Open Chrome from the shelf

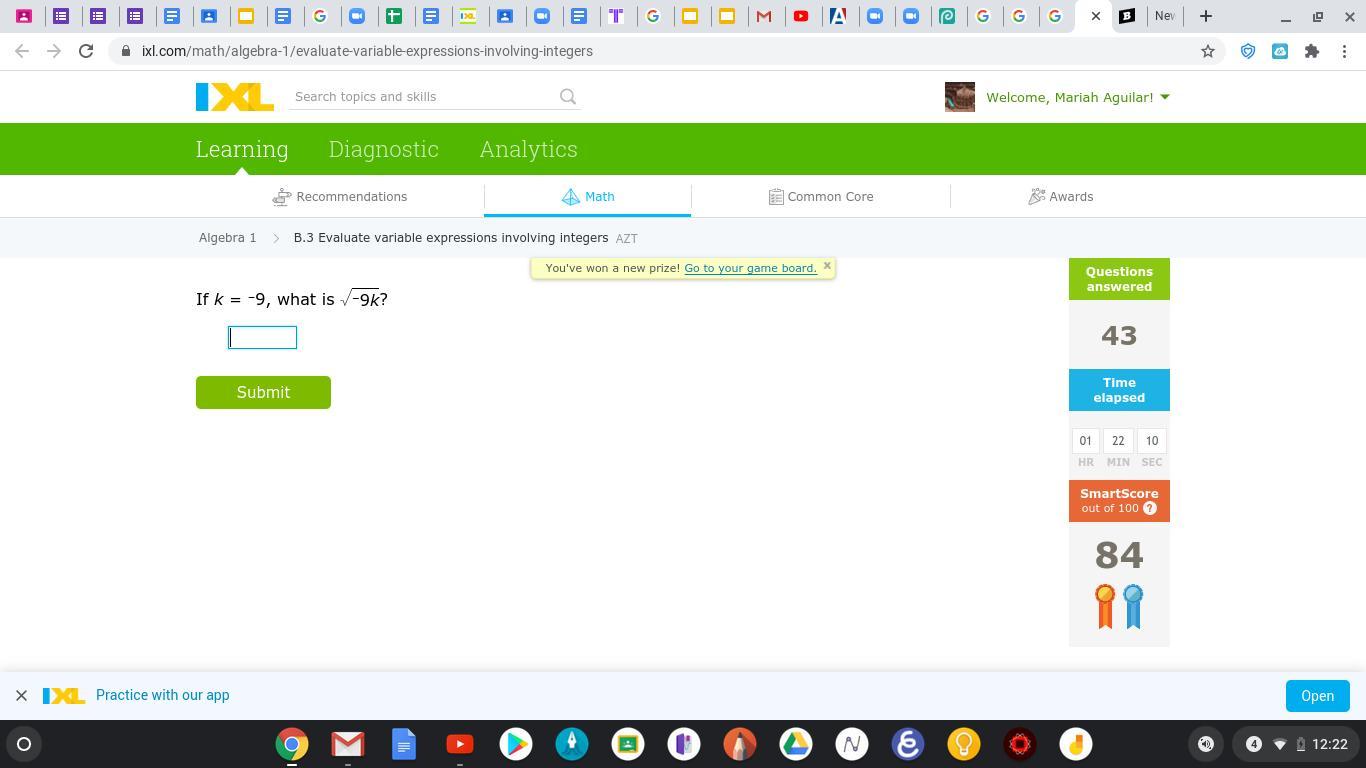292,744
